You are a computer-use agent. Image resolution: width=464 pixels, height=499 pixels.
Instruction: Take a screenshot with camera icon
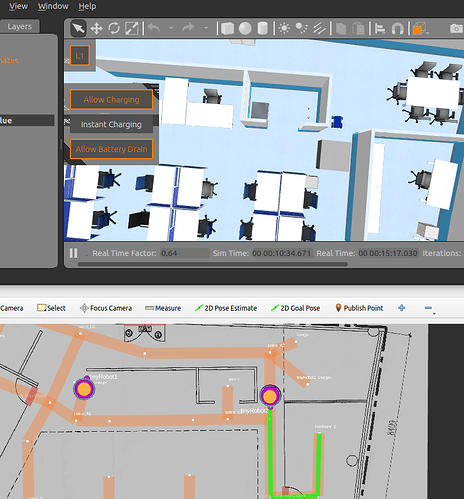[456, 28]
